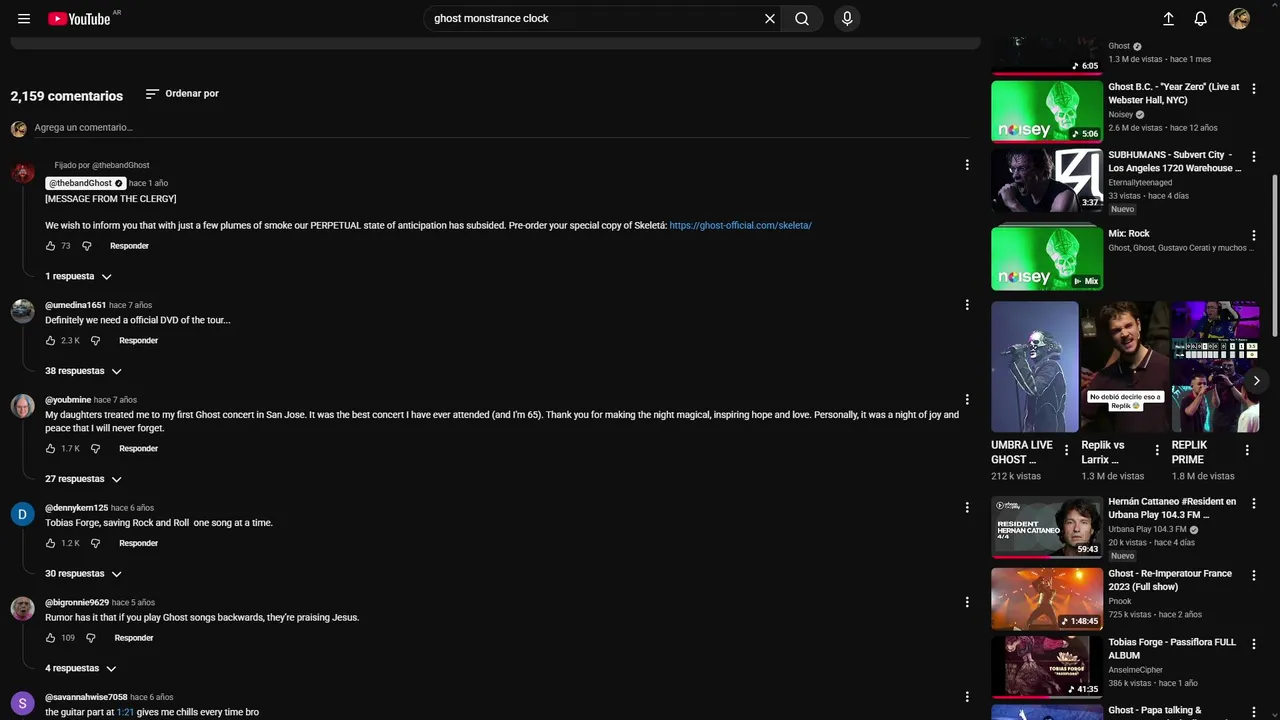Open options menu for pinned comment
Image resolution: width=1280 pixels, height=720 pixels.
click(966, 165)
